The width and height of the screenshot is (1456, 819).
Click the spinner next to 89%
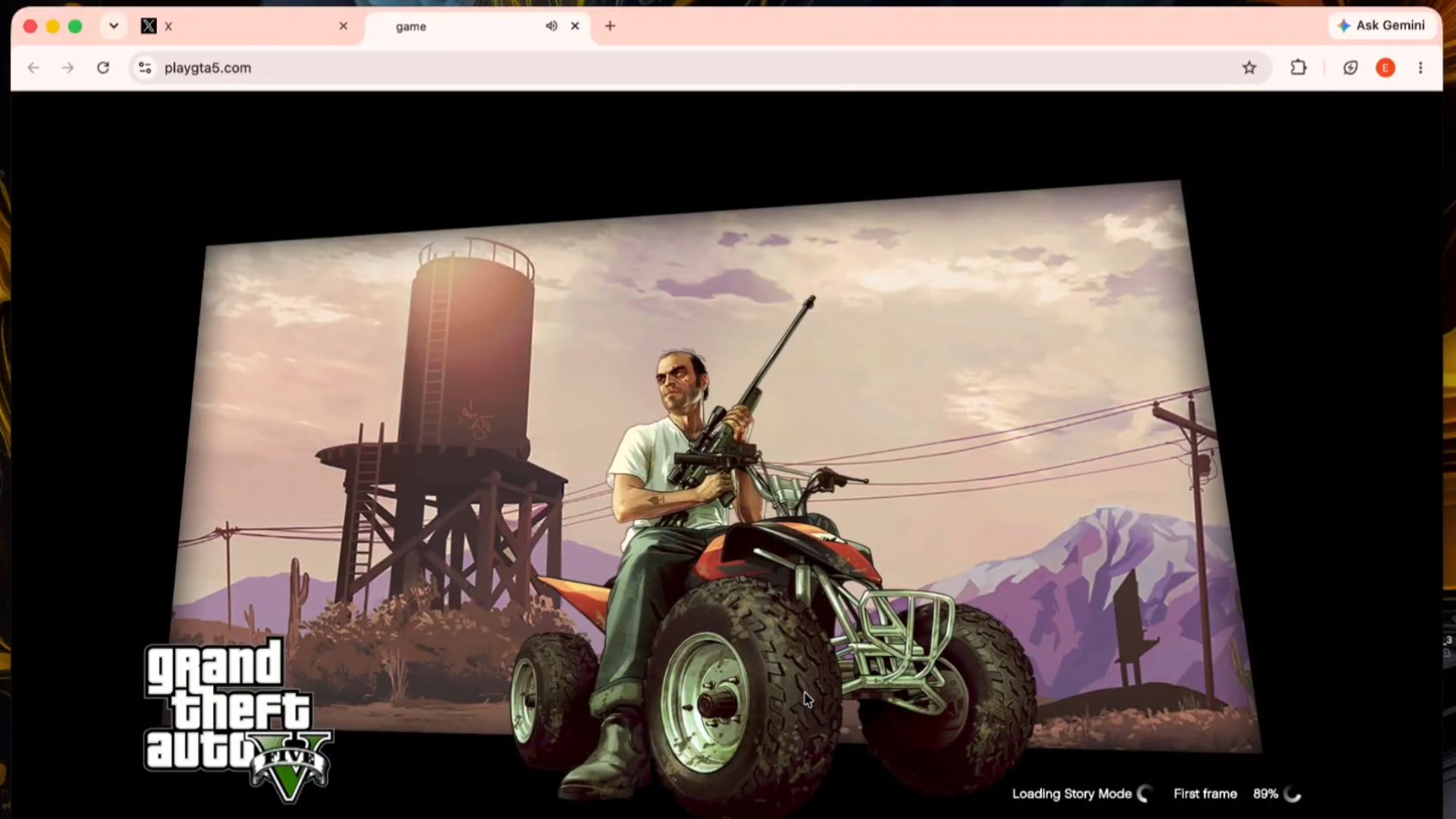(1293, 795)
